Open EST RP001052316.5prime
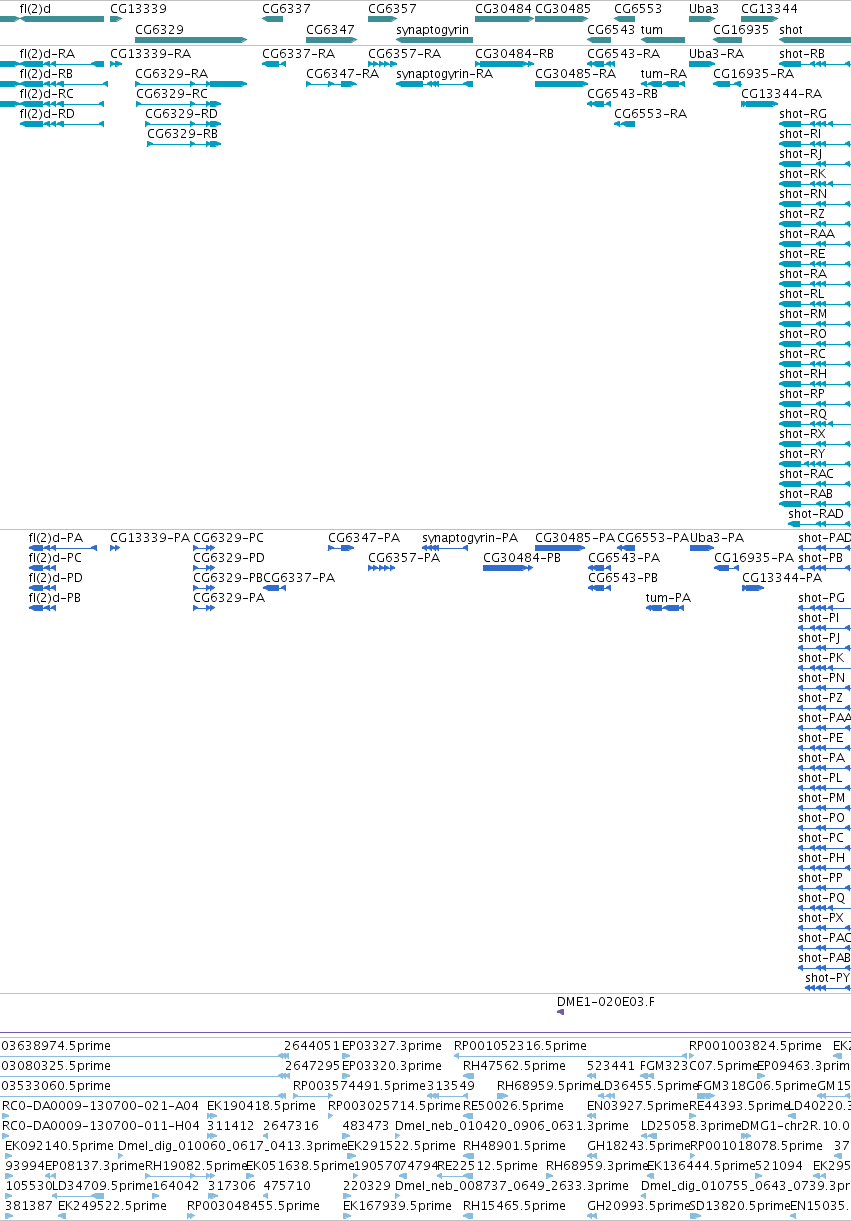The height and width of the screenshot is (1221, 851). tap(520, 1046)
